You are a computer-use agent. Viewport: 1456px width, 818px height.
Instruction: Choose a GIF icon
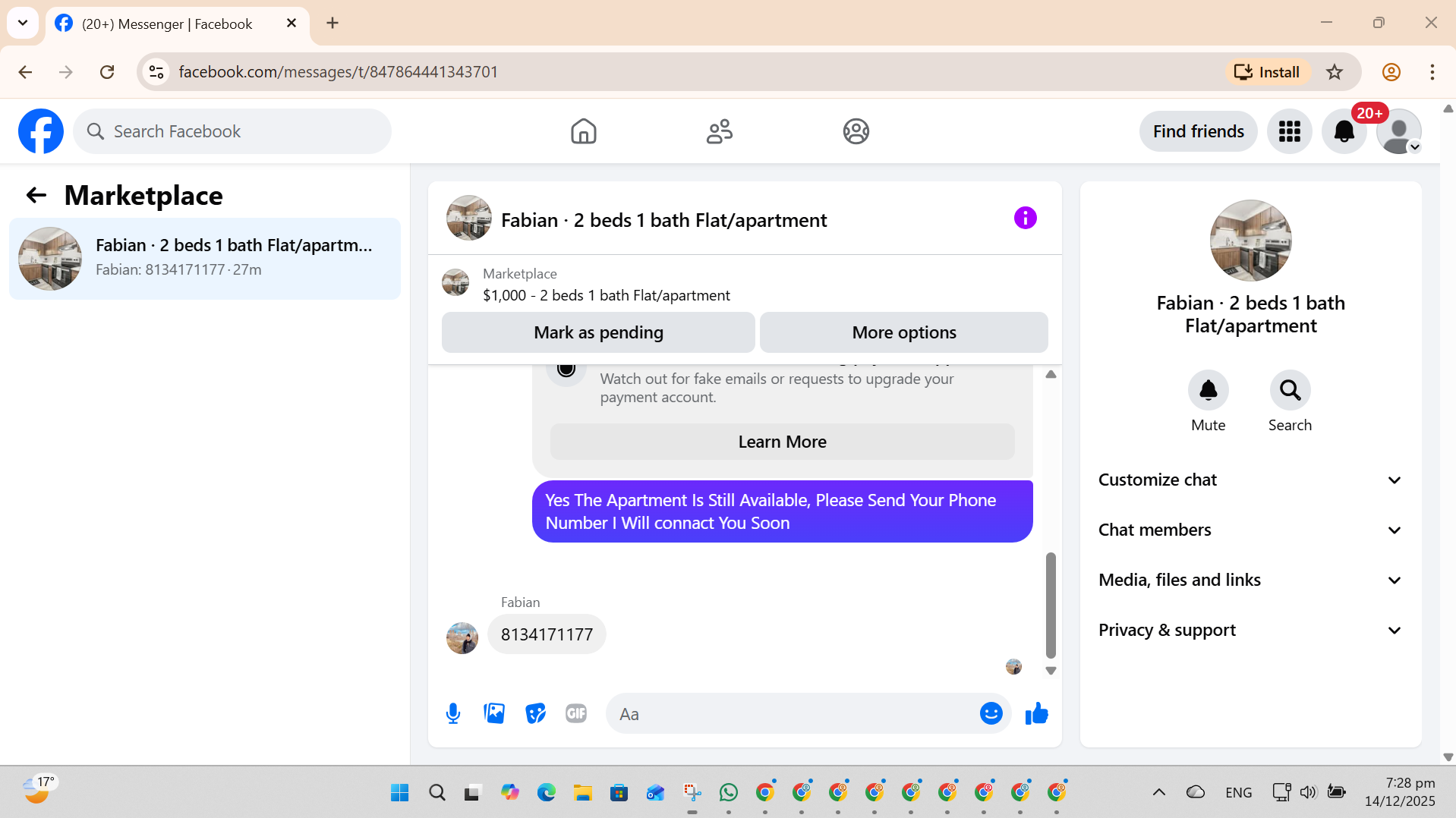point(576,713)
